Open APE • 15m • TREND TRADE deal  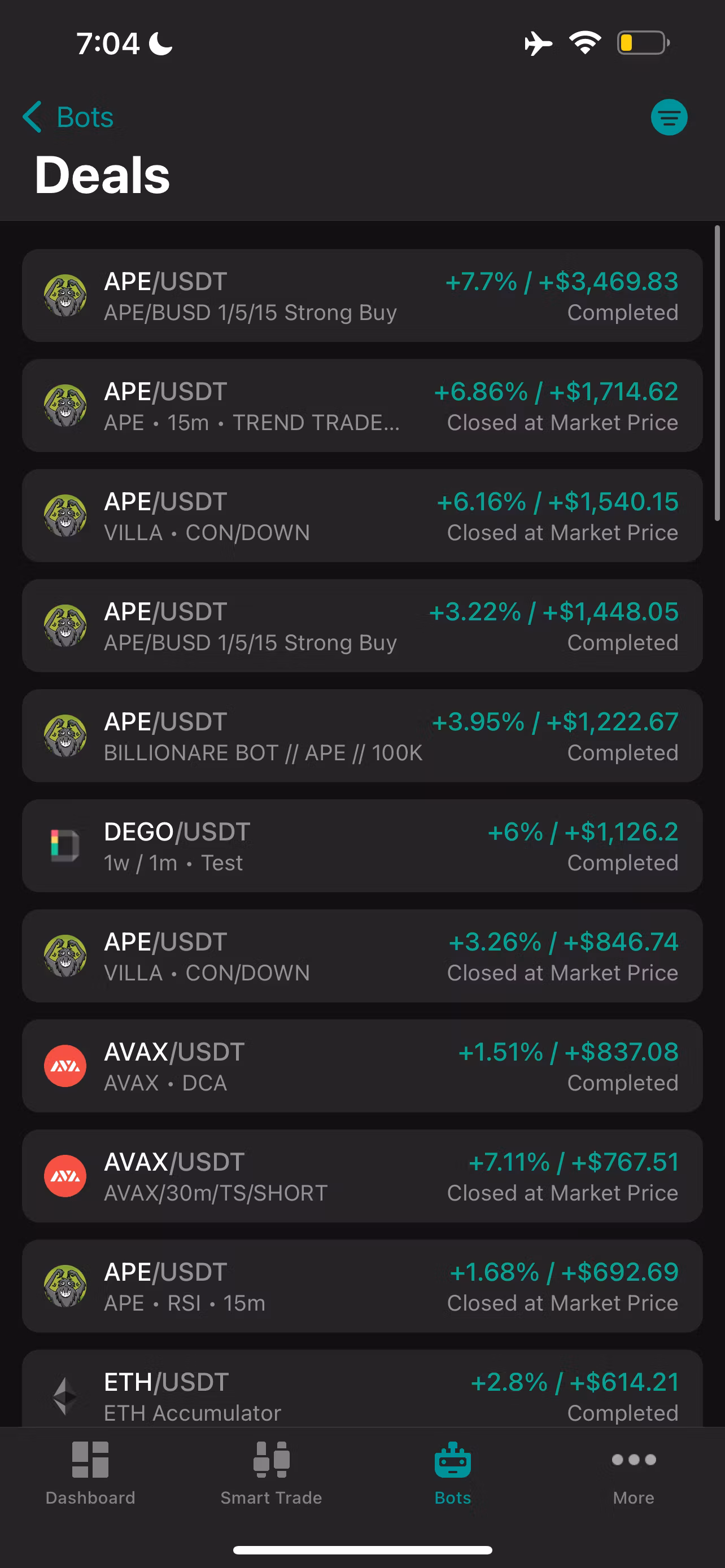[362, 406]
